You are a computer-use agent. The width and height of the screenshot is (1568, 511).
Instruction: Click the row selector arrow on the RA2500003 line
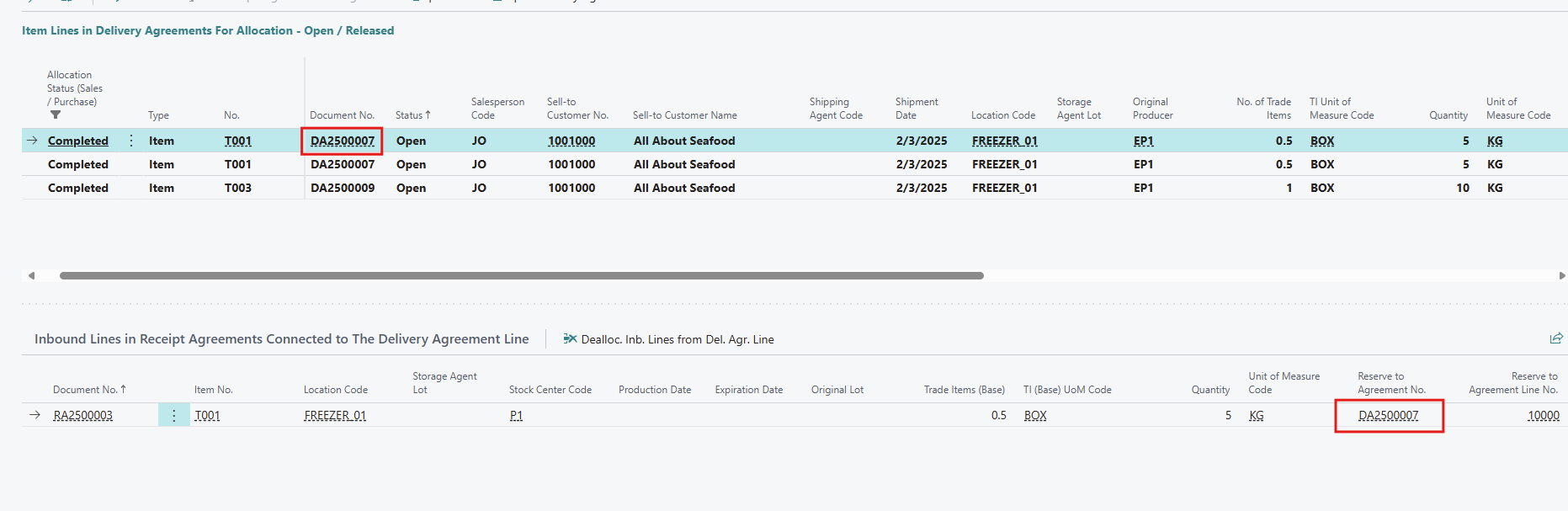[35, 415]
